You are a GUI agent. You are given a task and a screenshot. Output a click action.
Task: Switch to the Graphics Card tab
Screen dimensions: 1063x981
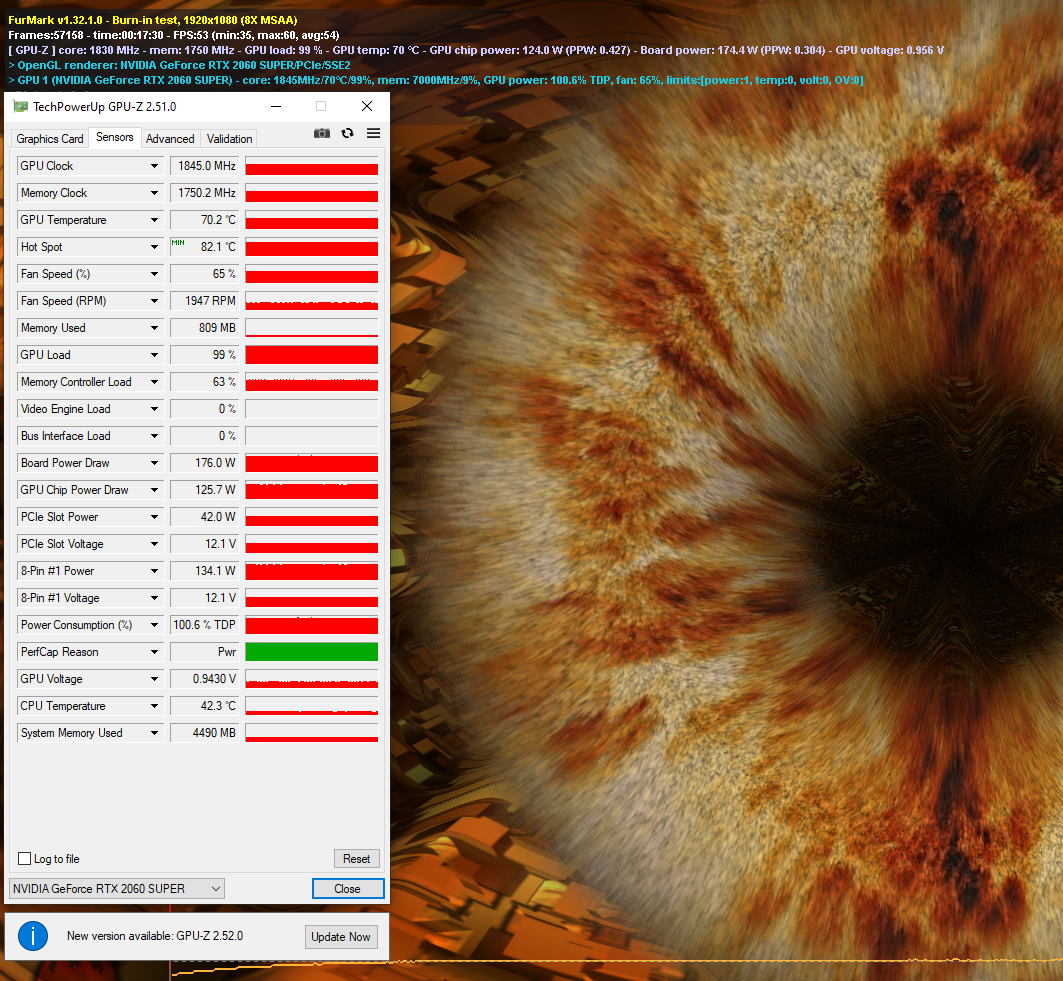50,138
